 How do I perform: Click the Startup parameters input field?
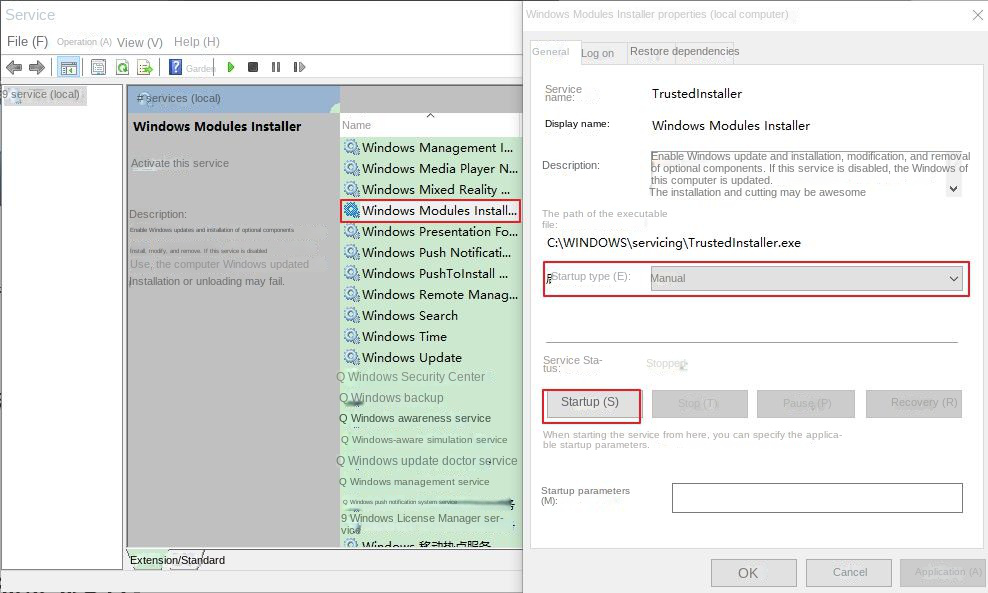[x=817, y=497]
